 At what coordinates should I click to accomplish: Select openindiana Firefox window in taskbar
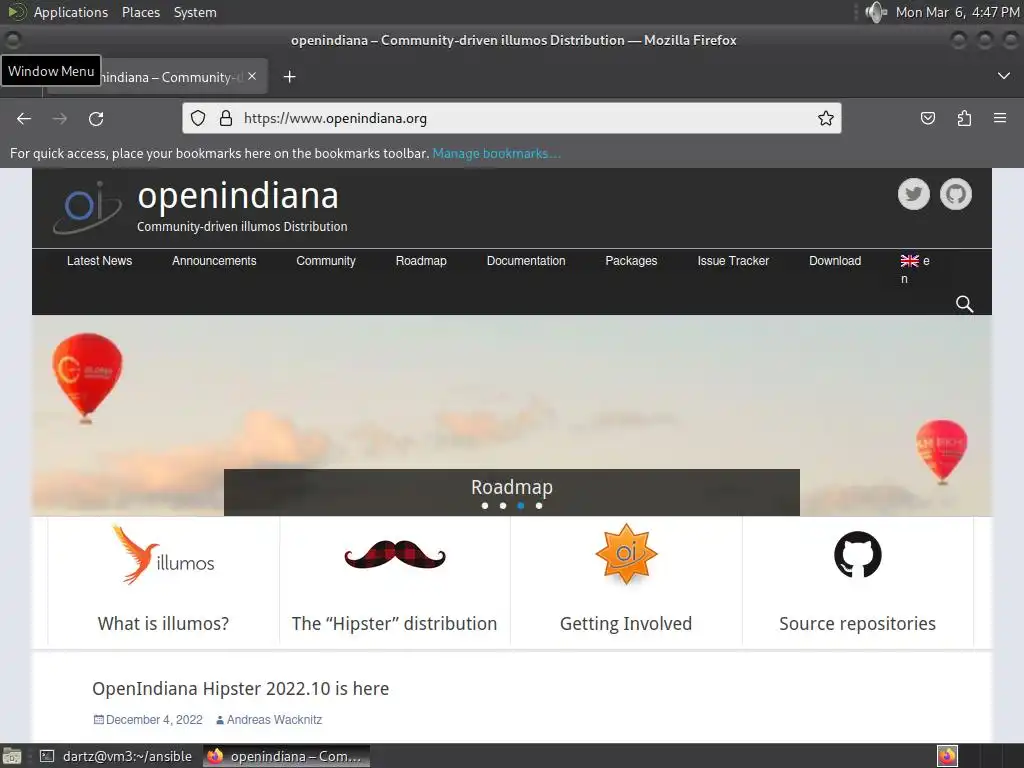click(x=286, y=756)
